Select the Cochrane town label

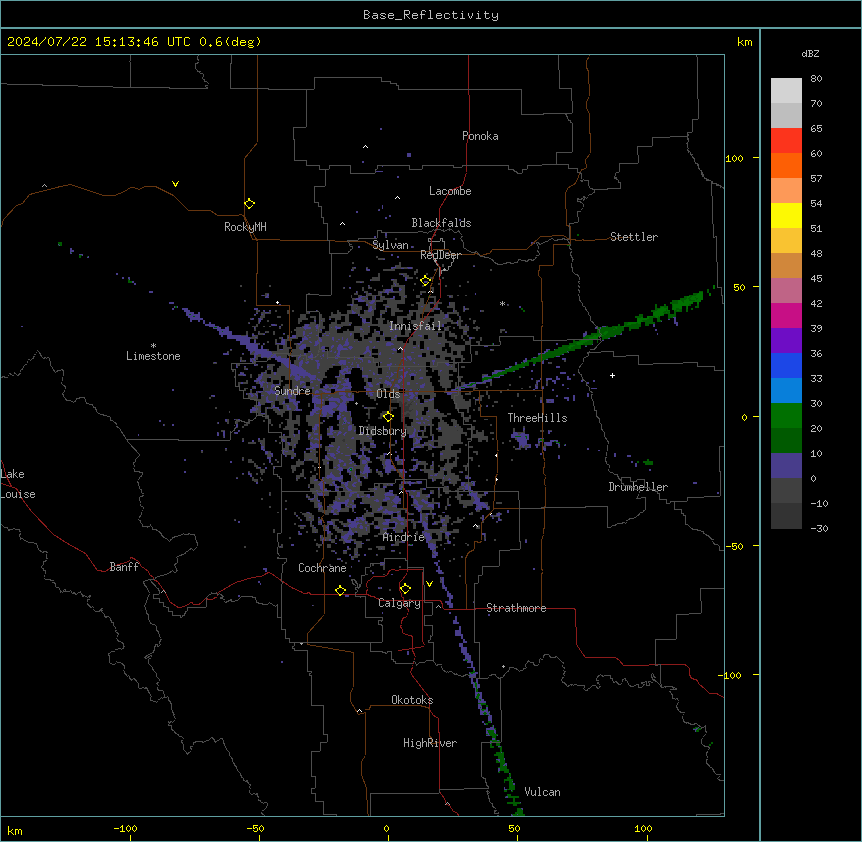[322, 568]
